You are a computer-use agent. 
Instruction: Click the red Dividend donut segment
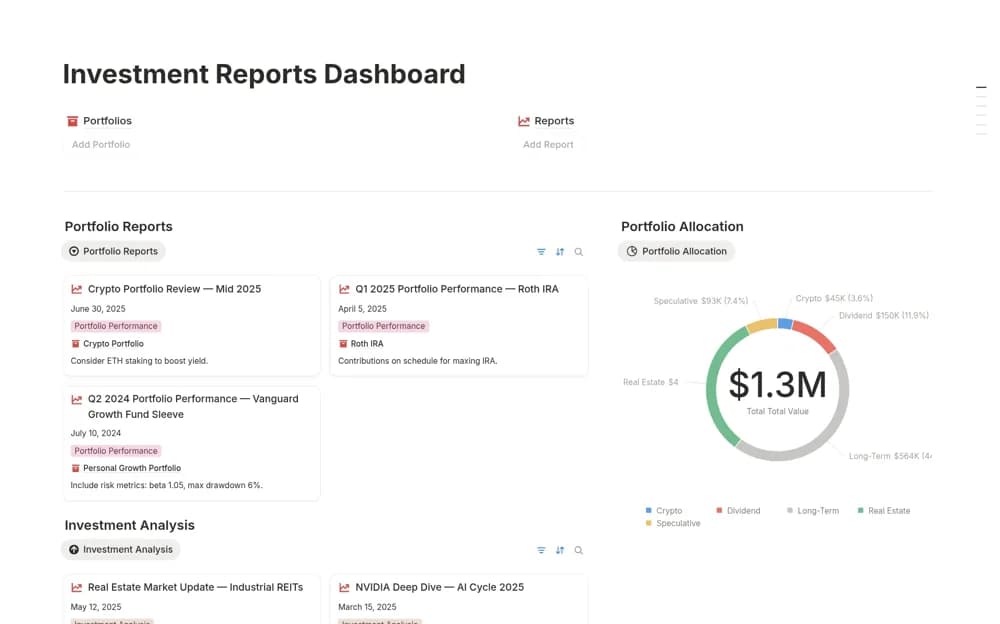[816, 334]
